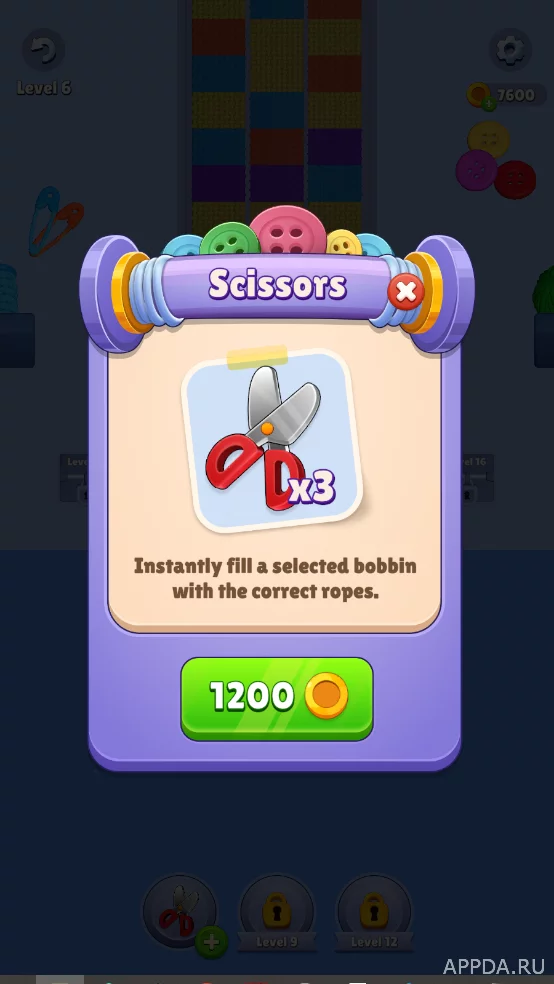Click the Scissors title banner
Viewport: 554px width, 984px height.
pos(277,286)
